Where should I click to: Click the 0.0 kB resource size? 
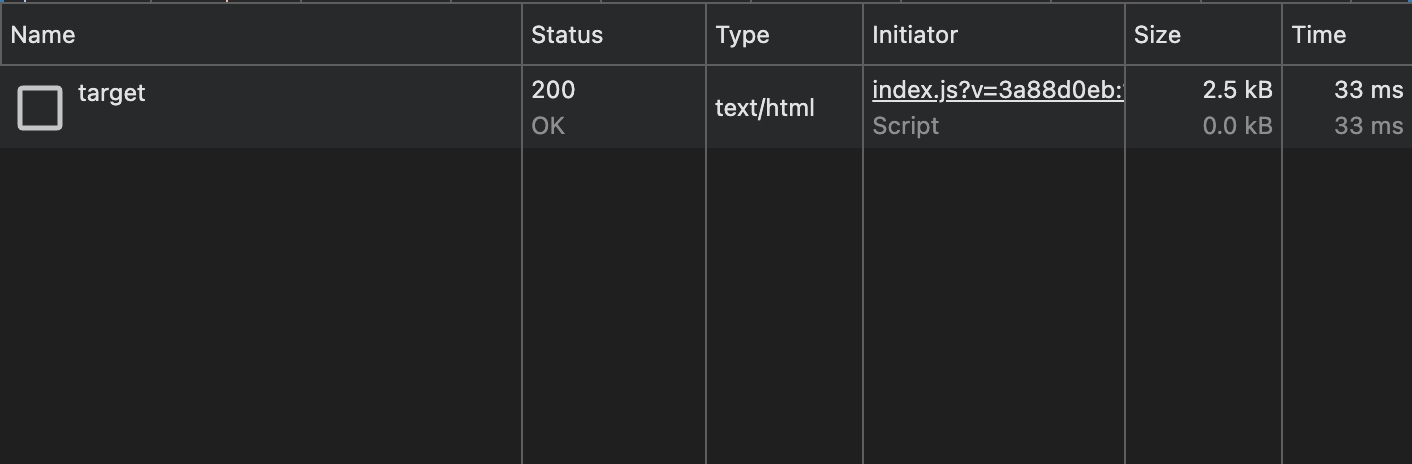point(1237,126)
